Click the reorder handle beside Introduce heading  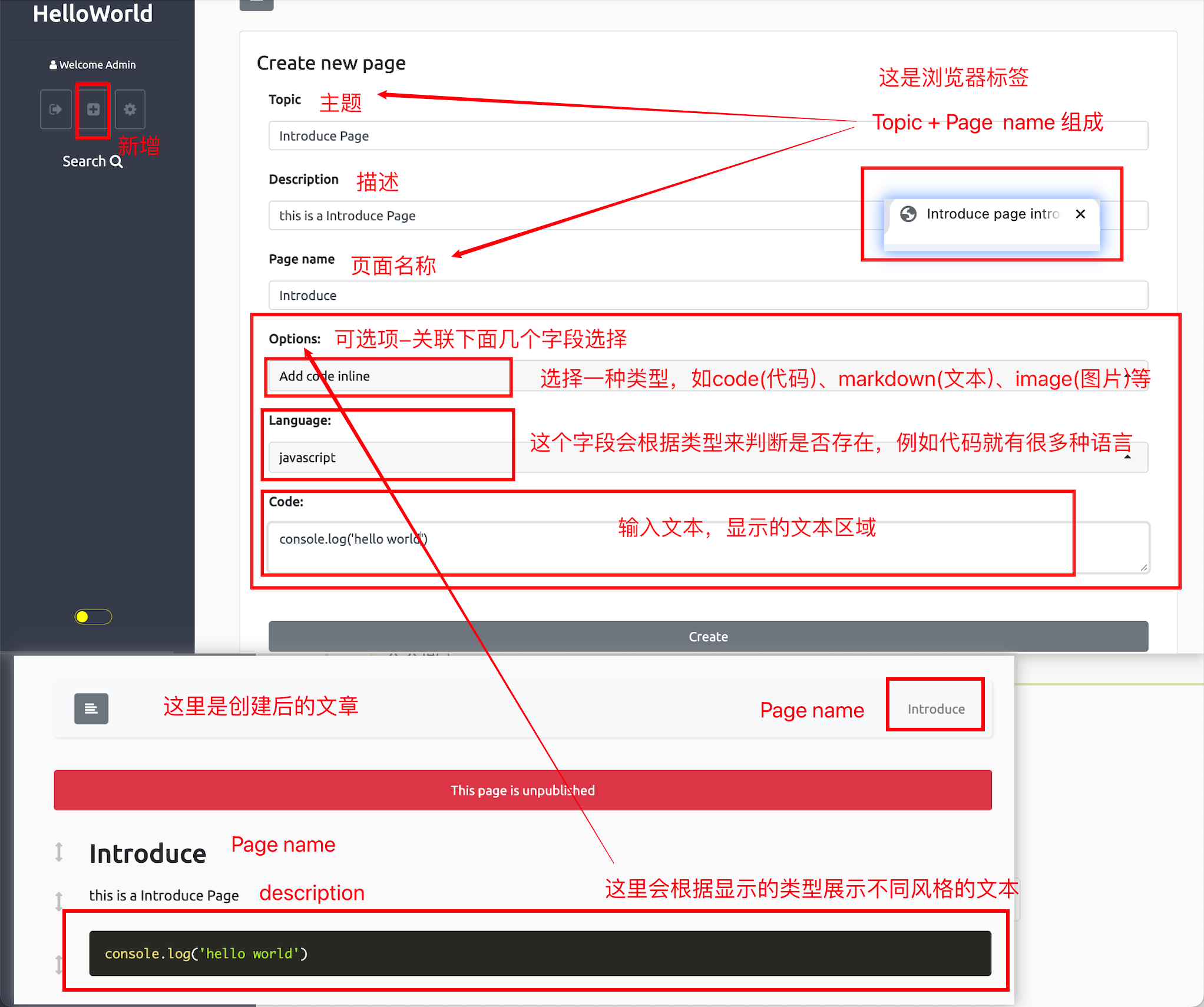click(59, 852)
